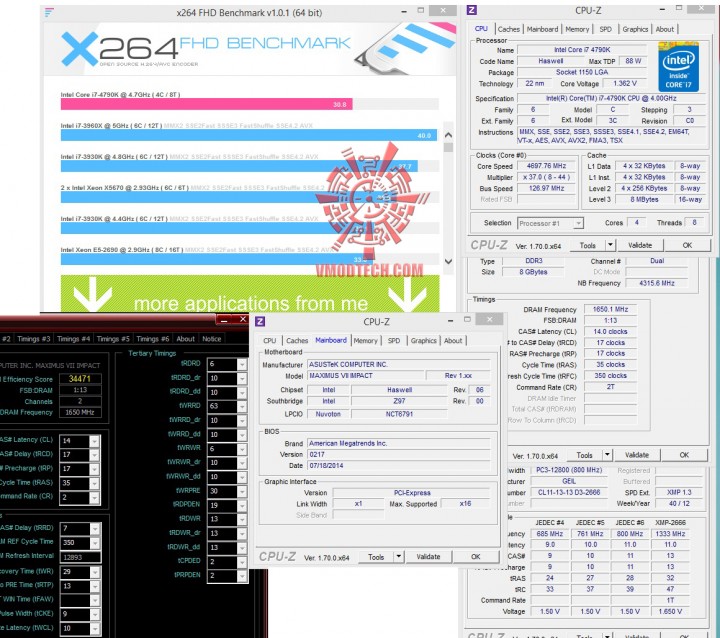Screen dimensions: 720x638
Task: Click Validate in the CPU-Z Memory window
Action: 636,455
